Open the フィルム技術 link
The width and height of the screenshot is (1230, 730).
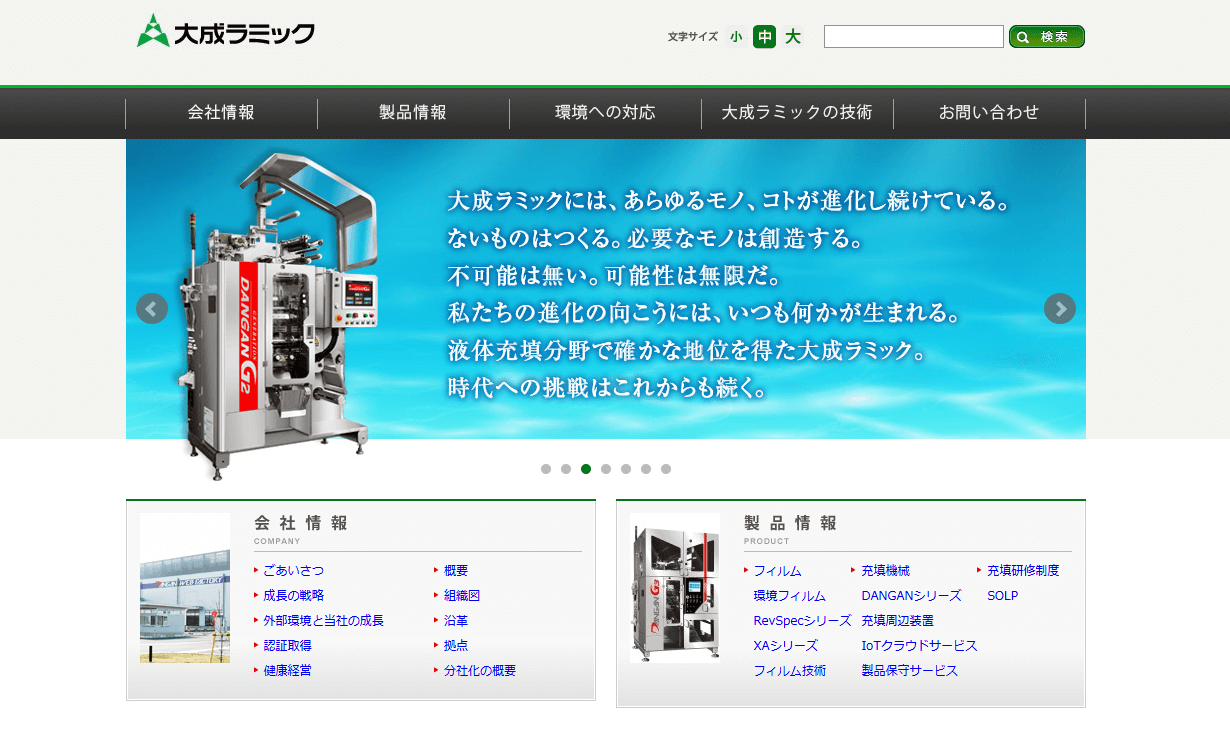tap(790, 671)
